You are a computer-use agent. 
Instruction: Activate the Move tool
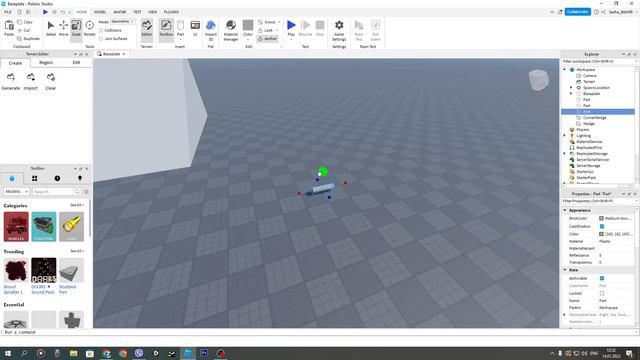63,29
